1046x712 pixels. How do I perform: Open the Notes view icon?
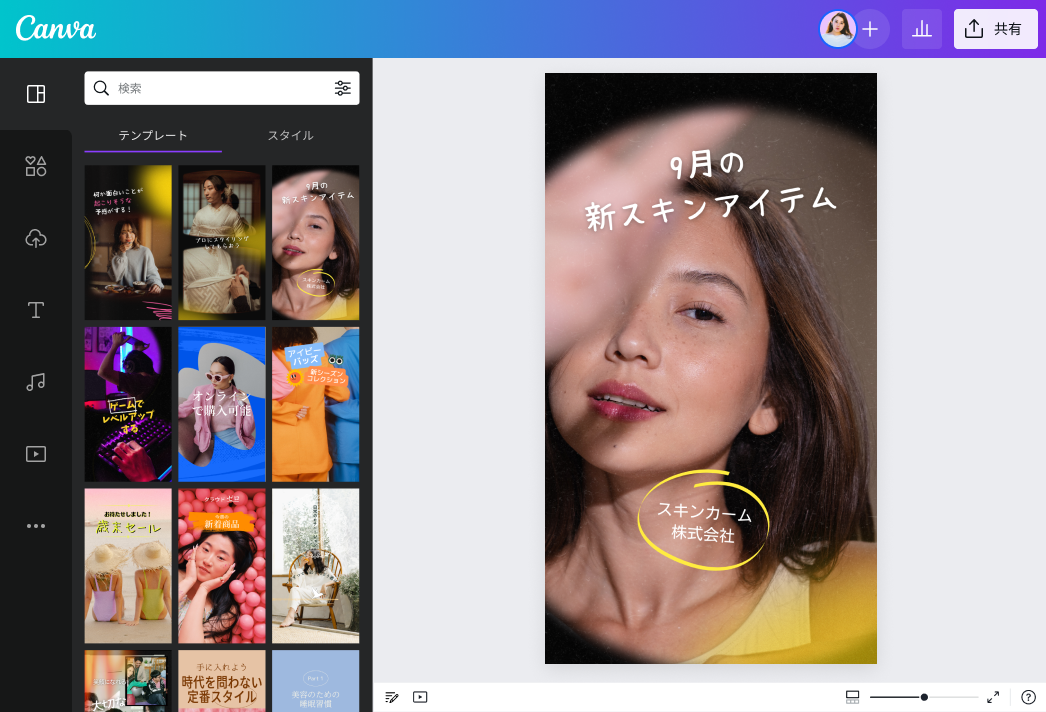[391, 697]
